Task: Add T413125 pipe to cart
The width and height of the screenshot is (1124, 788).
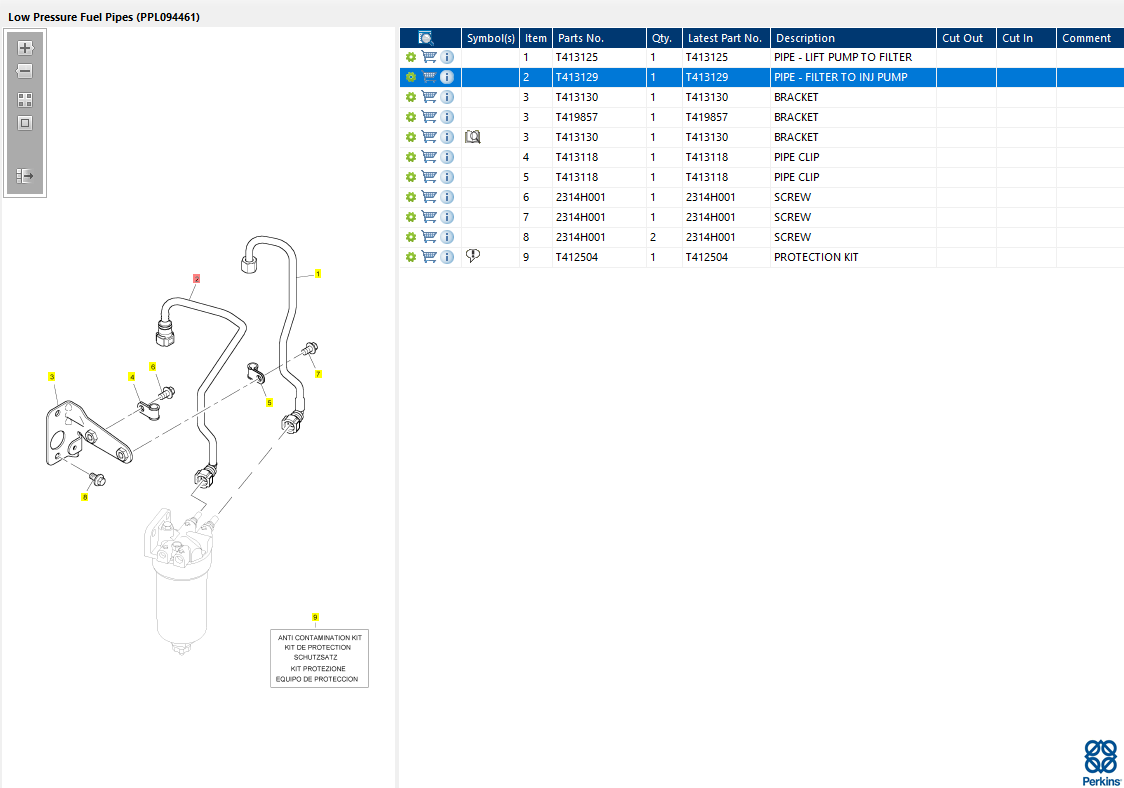Action: coord(429,57)
